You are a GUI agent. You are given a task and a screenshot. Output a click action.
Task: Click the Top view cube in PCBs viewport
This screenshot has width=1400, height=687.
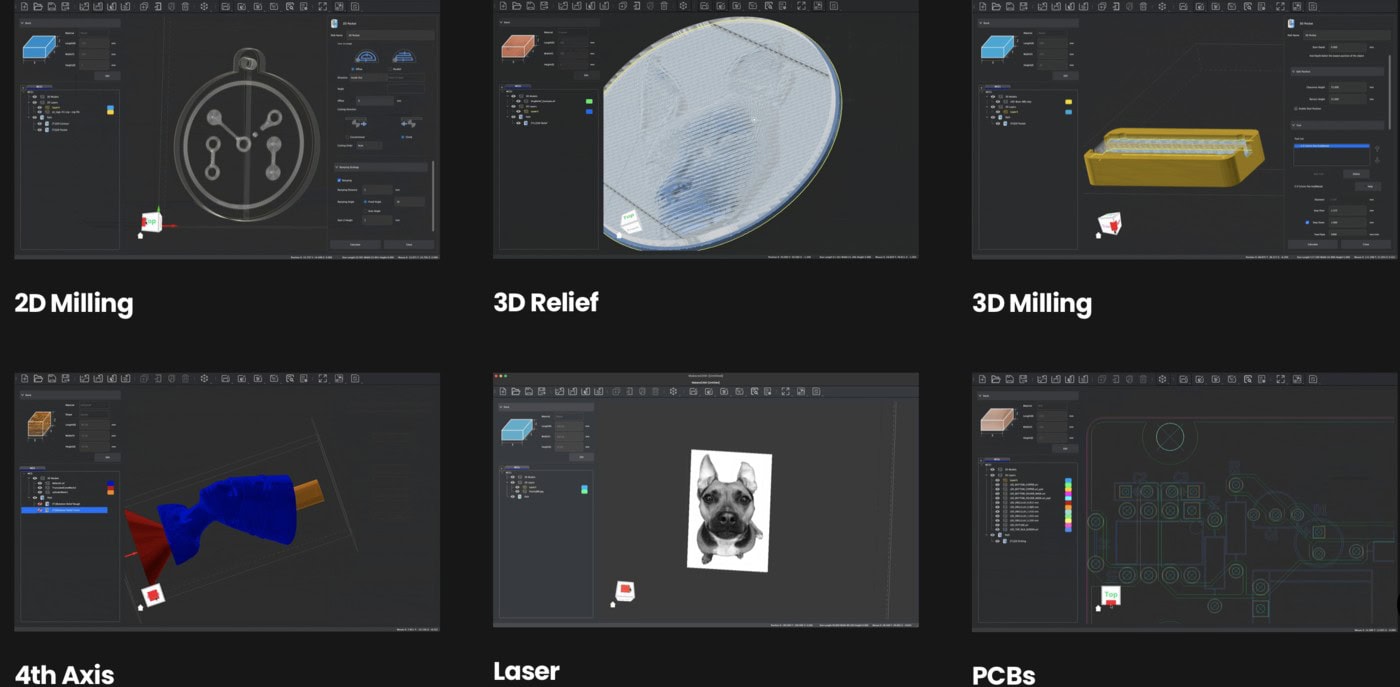[x=1110, y=594]
